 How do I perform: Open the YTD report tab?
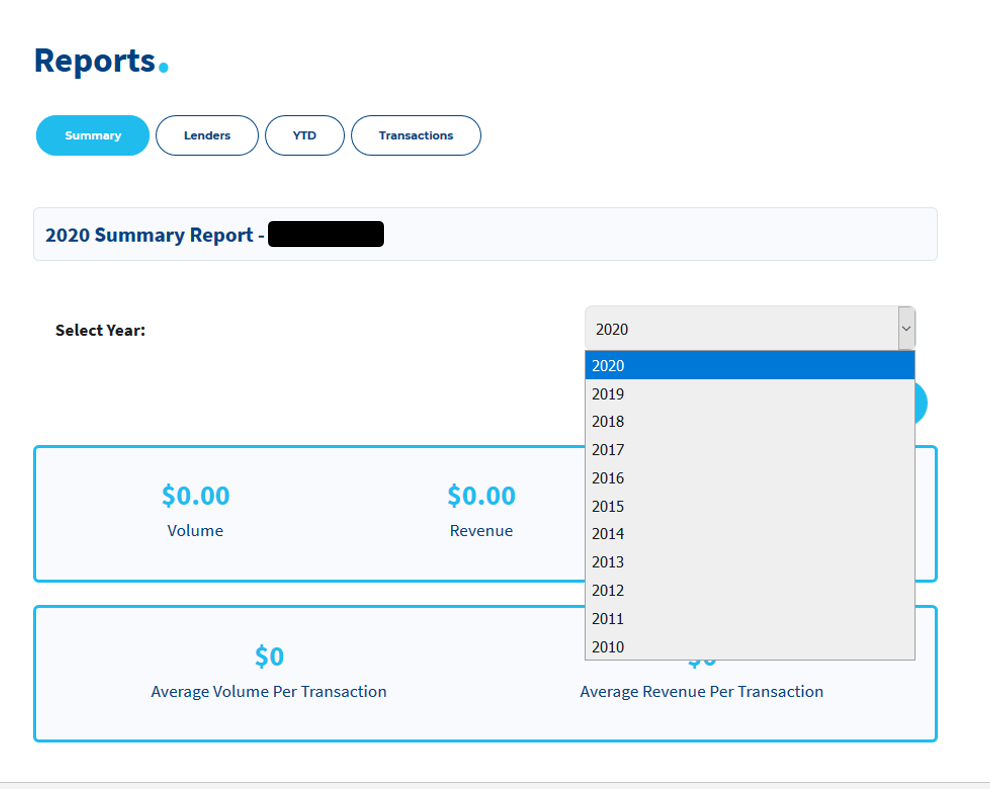click(x=304, y=135)
